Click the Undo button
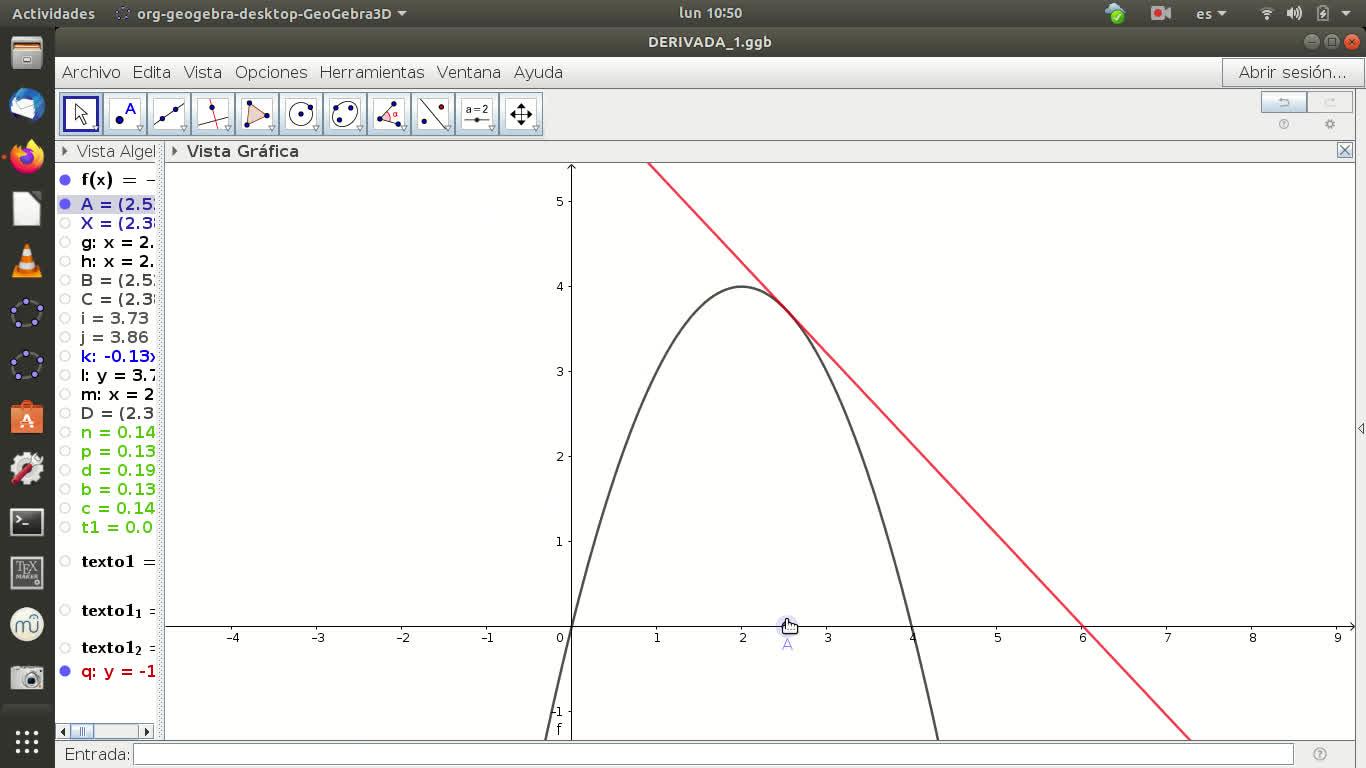Screen dimensions: 1366x768 tap(1283, 102)
